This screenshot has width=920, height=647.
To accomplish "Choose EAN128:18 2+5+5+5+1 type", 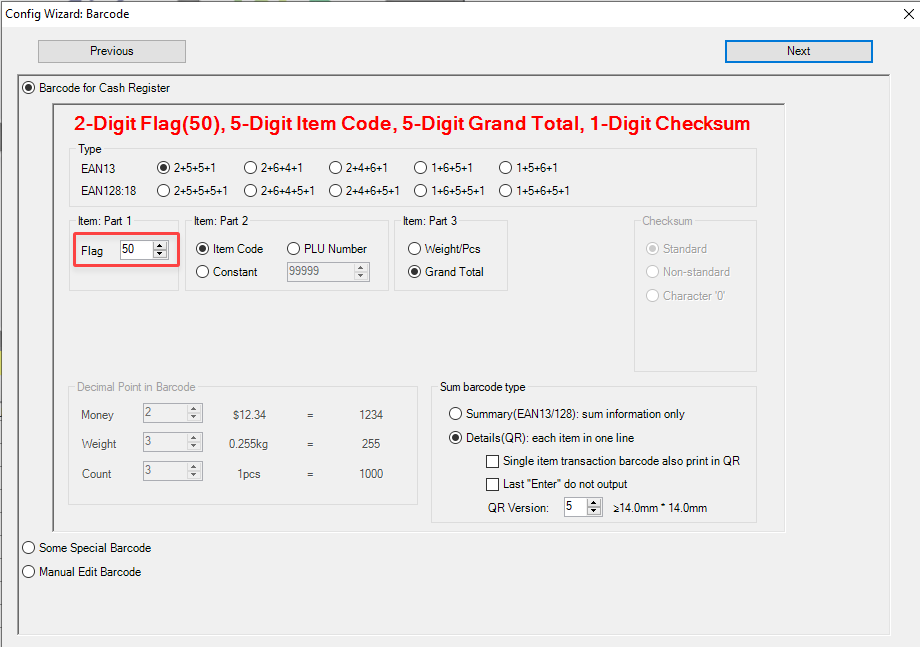I will [164, 190].
